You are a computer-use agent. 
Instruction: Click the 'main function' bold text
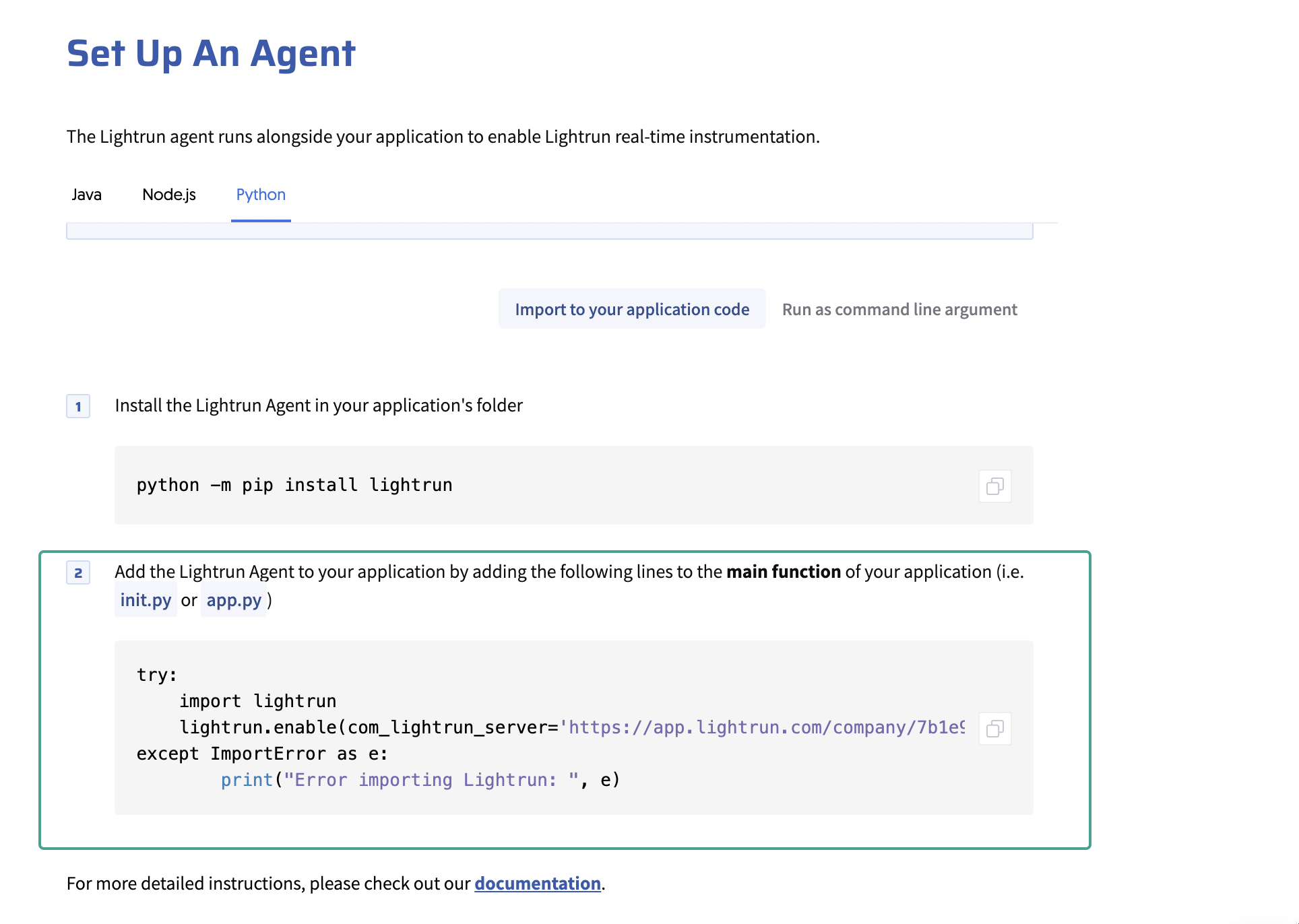(783, 572)
